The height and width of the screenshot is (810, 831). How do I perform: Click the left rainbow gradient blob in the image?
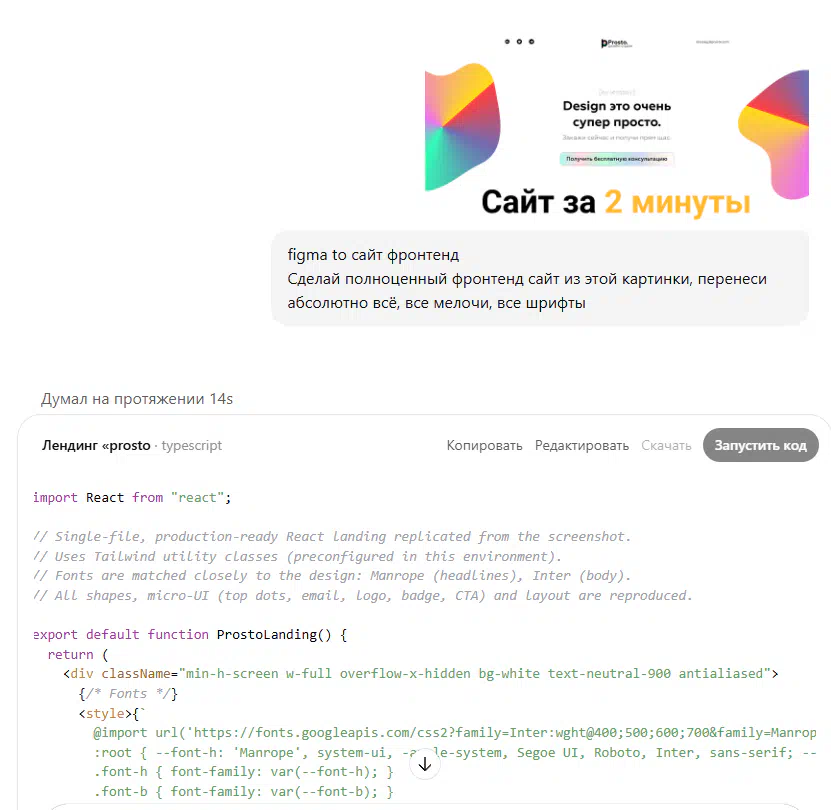(460, 125)
